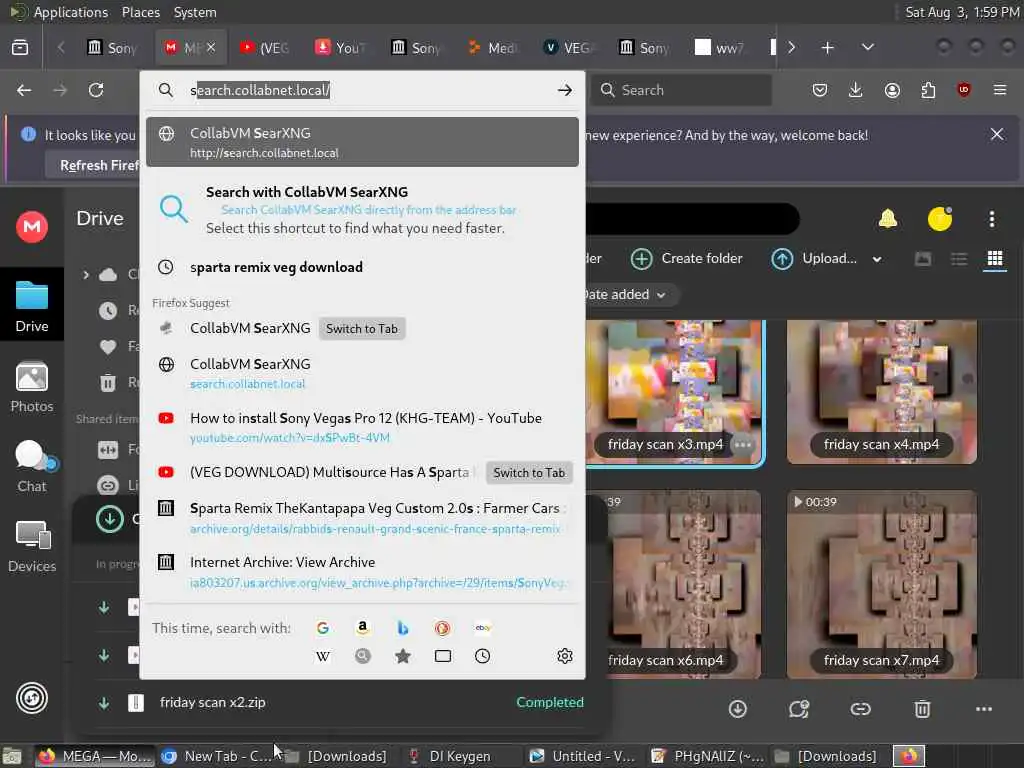Image resolution: width=1024 pixels, height=768 pixels.
Task: Open Photos in MEGA sidebar
Action: pos(32,387)
